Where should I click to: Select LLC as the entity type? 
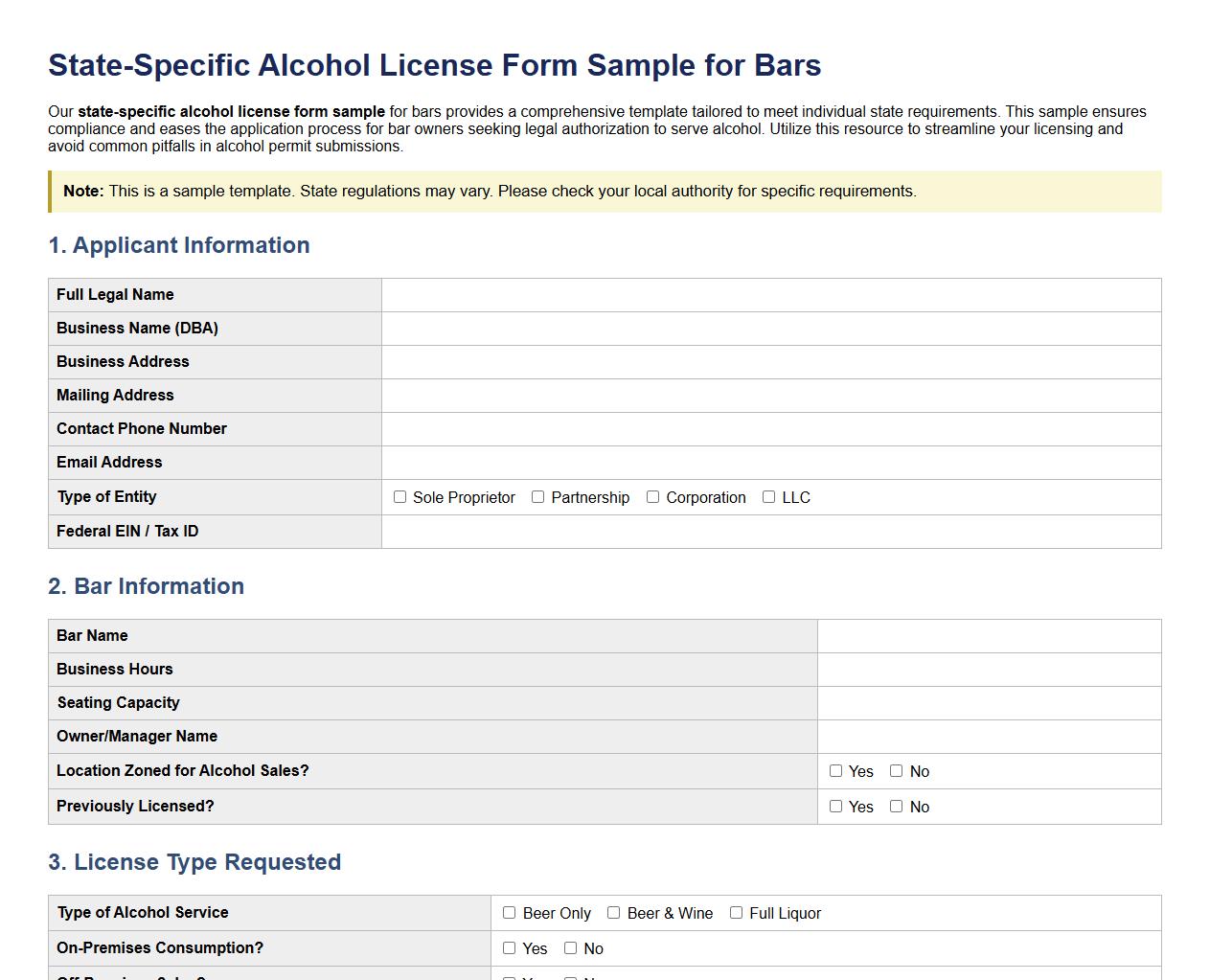click(x=768, y=497)
